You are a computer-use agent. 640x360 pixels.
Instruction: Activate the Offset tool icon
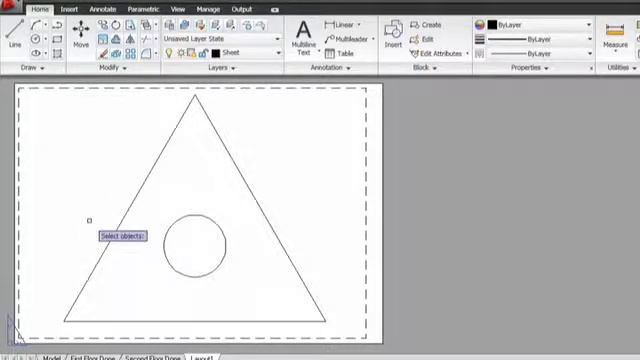[x=116, y=39]
